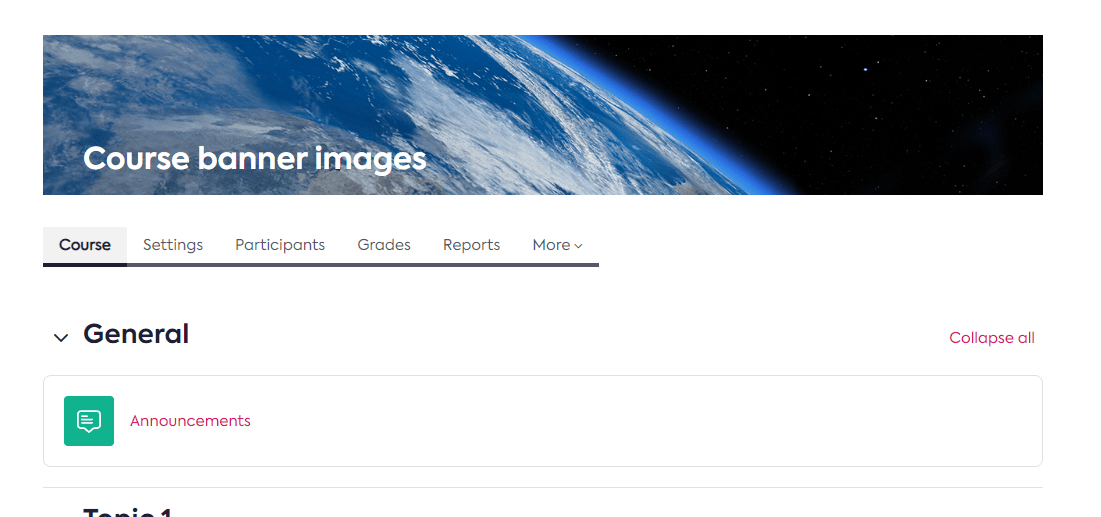
Task: Open the Settings tab
Action: (173, 245)
